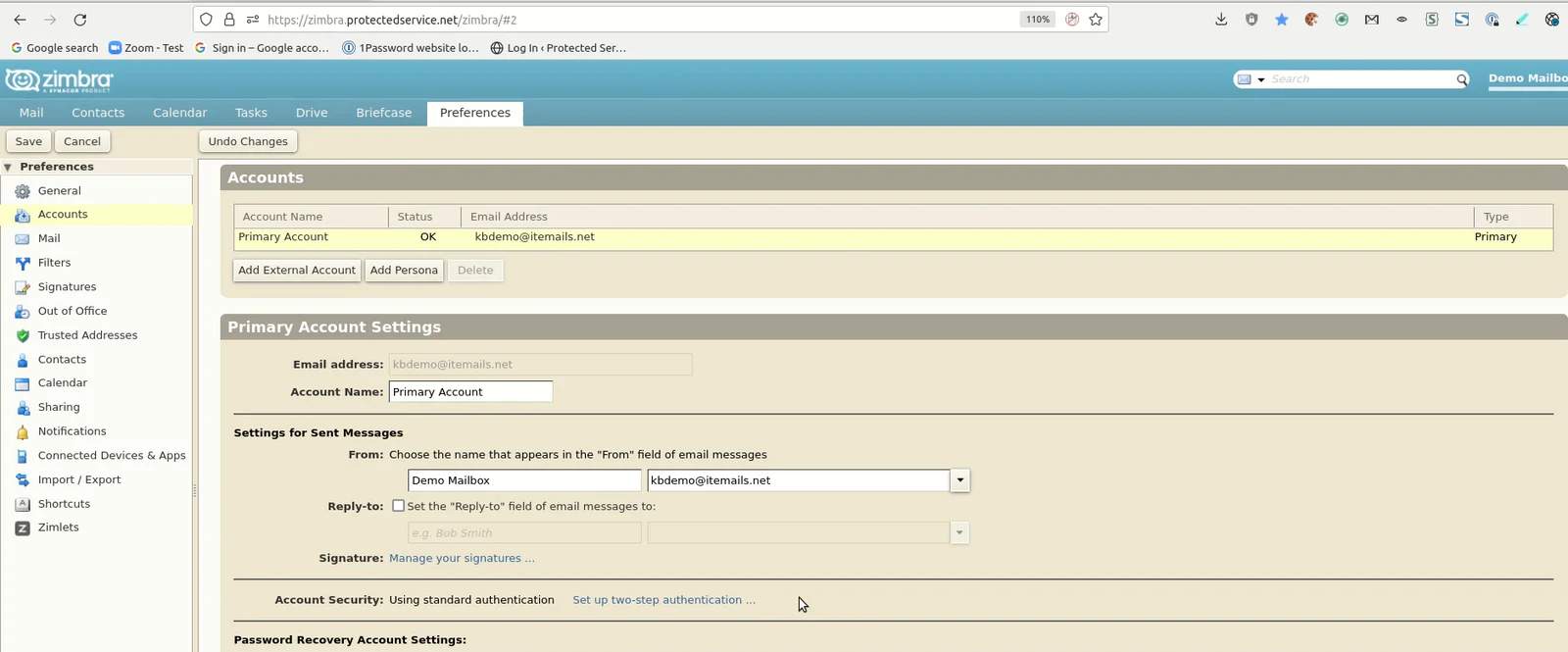Click the Shortcuts keyboard icon
The width and height of the screenshot is (1568, 652).
[x=23, y=504]
